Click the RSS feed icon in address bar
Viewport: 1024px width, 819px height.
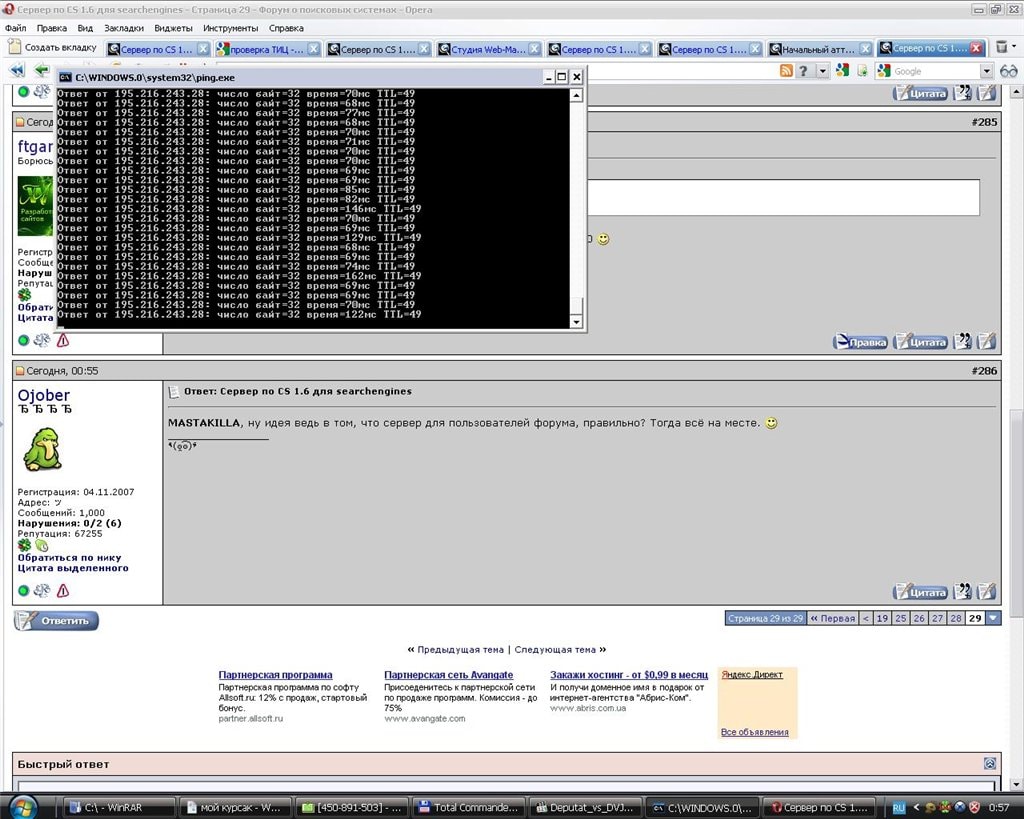coord(787,70)
